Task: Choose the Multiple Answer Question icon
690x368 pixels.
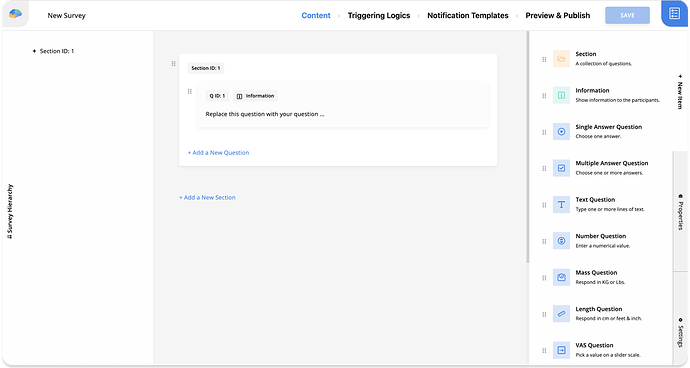Action: coord(562,168)
